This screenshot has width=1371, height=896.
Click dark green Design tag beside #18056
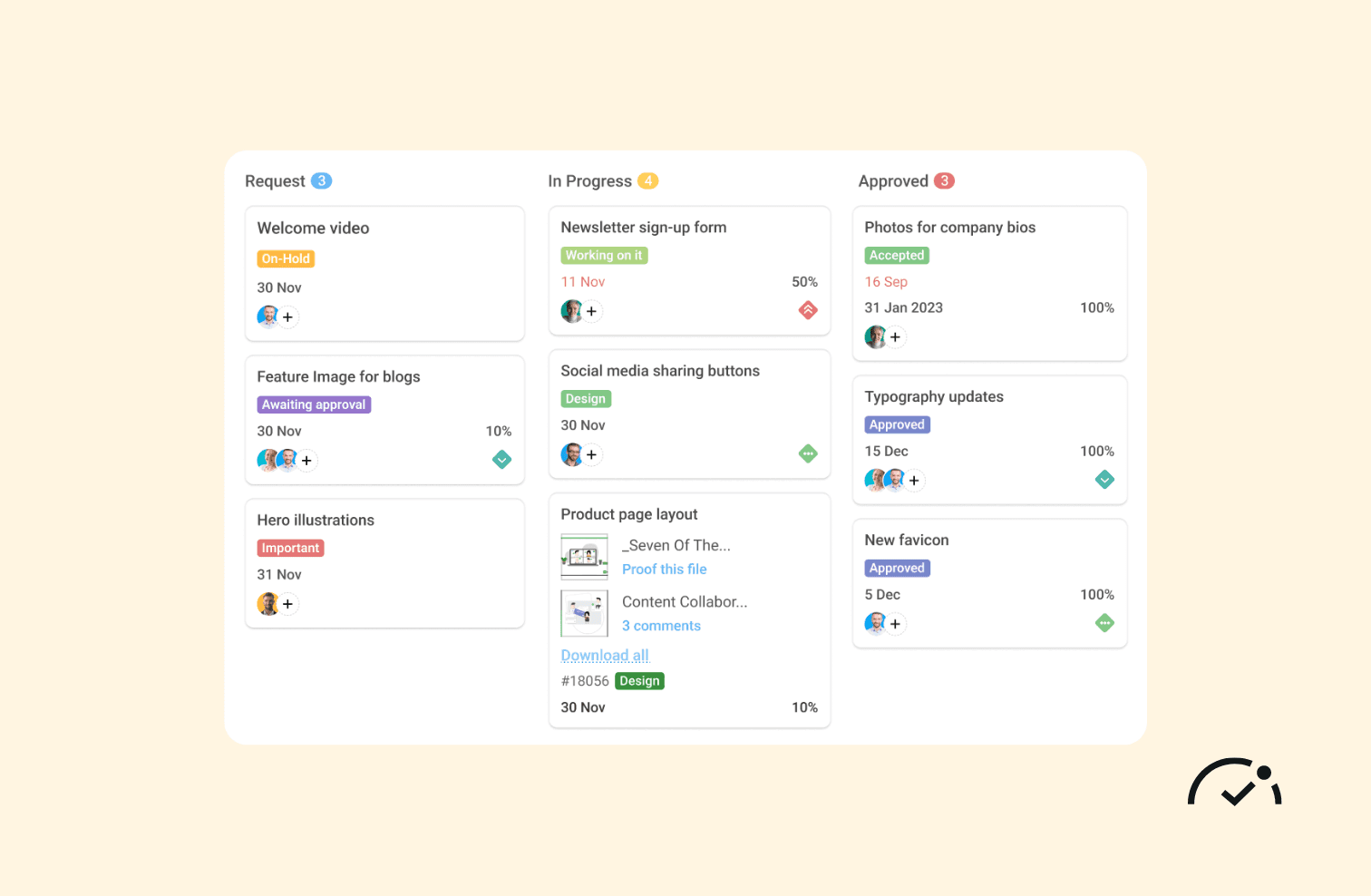click(639, 681)
